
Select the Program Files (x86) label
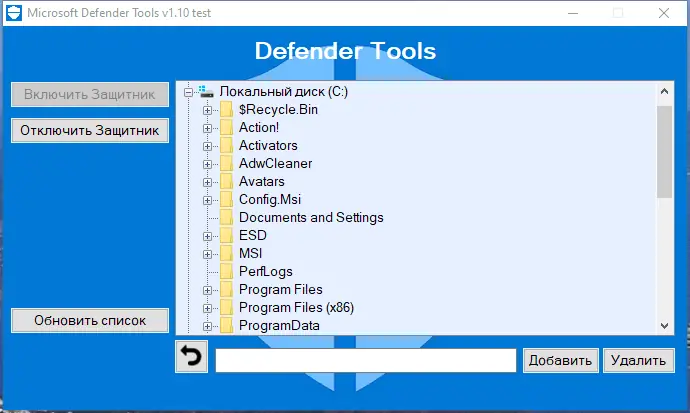click(x=296, y=308)
